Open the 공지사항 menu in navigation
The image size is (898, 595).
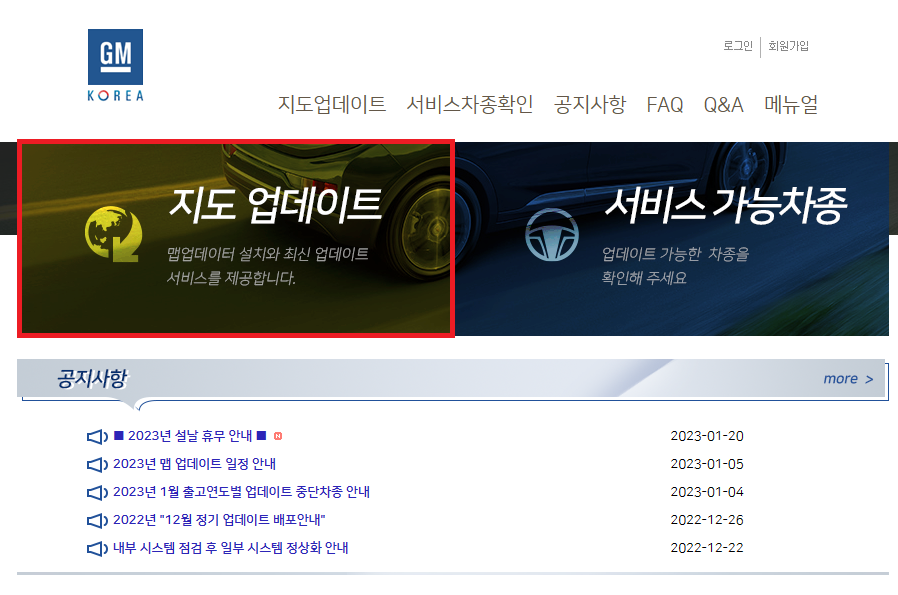coord(590,104)
